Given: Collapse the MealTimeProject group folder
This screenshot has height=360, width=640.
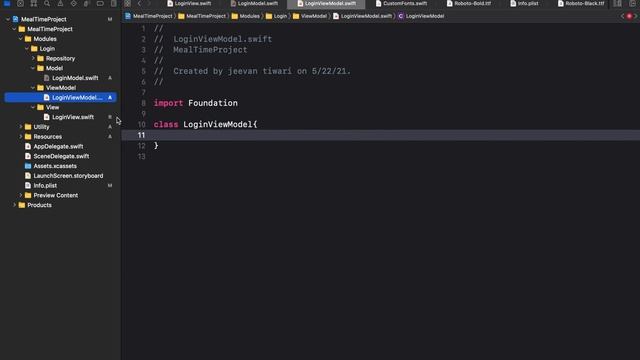Looking at the screenshot, I should 14,29.
